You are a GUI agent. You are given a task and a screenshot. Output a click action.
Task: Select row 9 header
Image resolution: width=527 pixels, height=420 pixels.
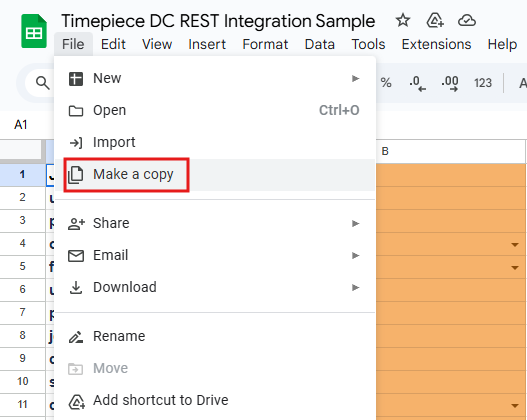click(x=22, y=359)
